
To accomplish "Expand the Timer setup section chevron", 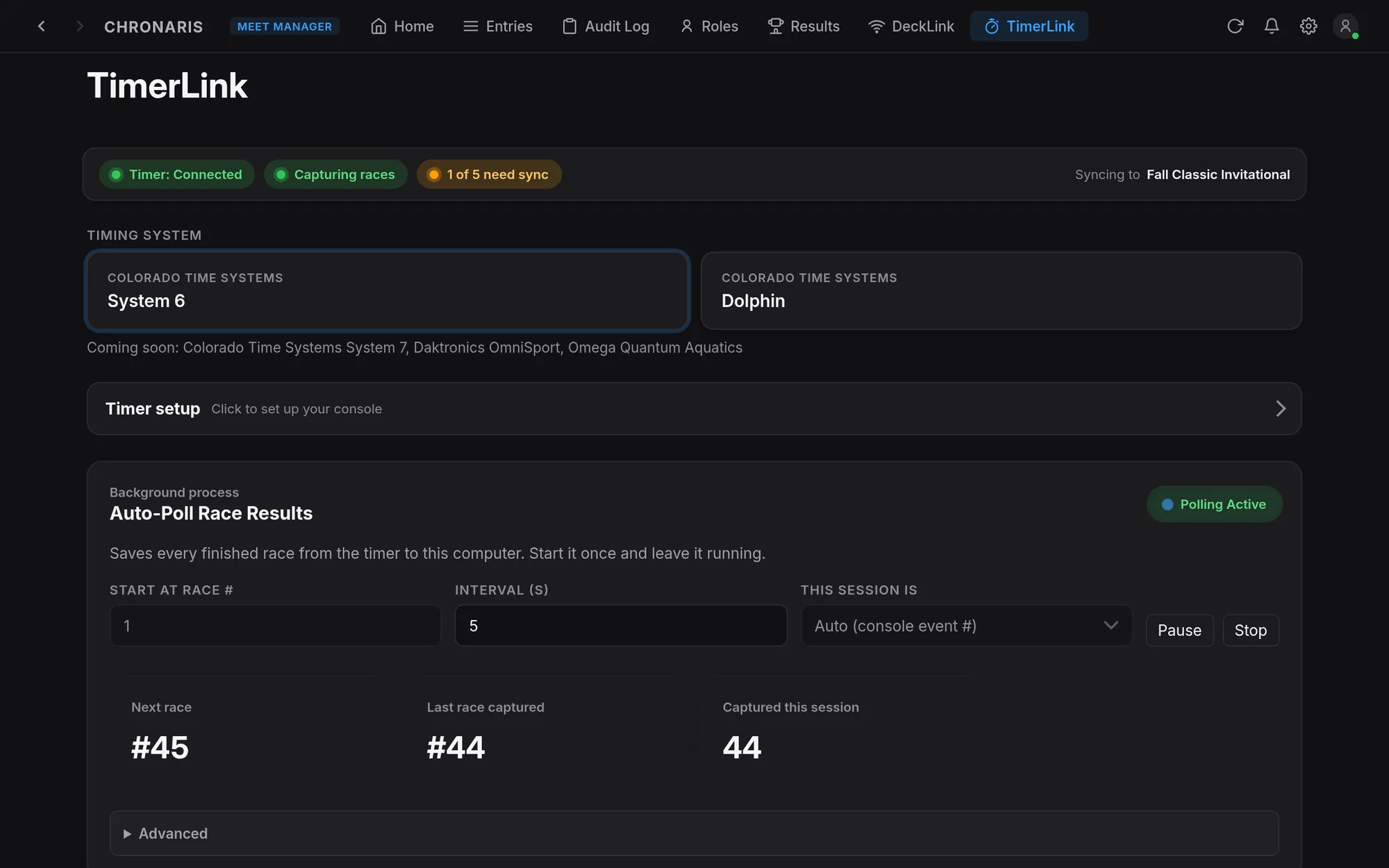I will click(x=1281, y=408).
